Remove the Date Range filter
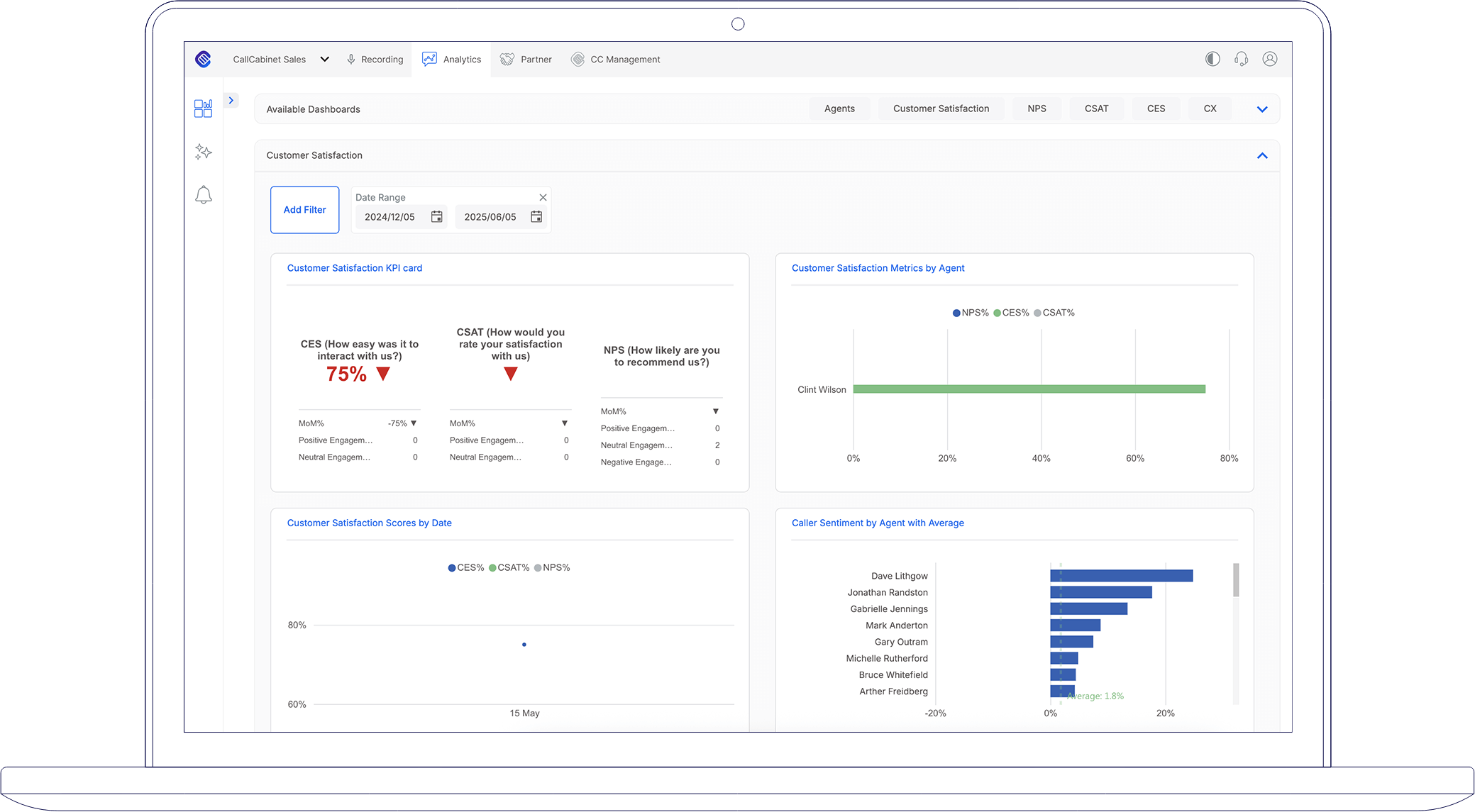Image resolution: width=1475 pixels, height=812 pixels. click(543, 198)
